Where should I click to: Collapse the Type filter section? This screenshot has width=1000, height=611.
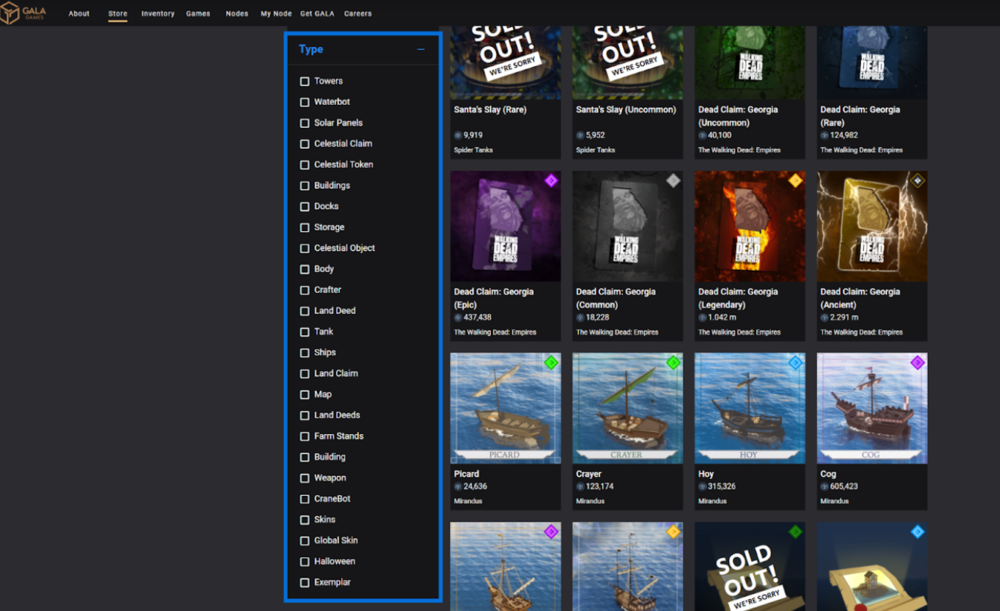421,49
